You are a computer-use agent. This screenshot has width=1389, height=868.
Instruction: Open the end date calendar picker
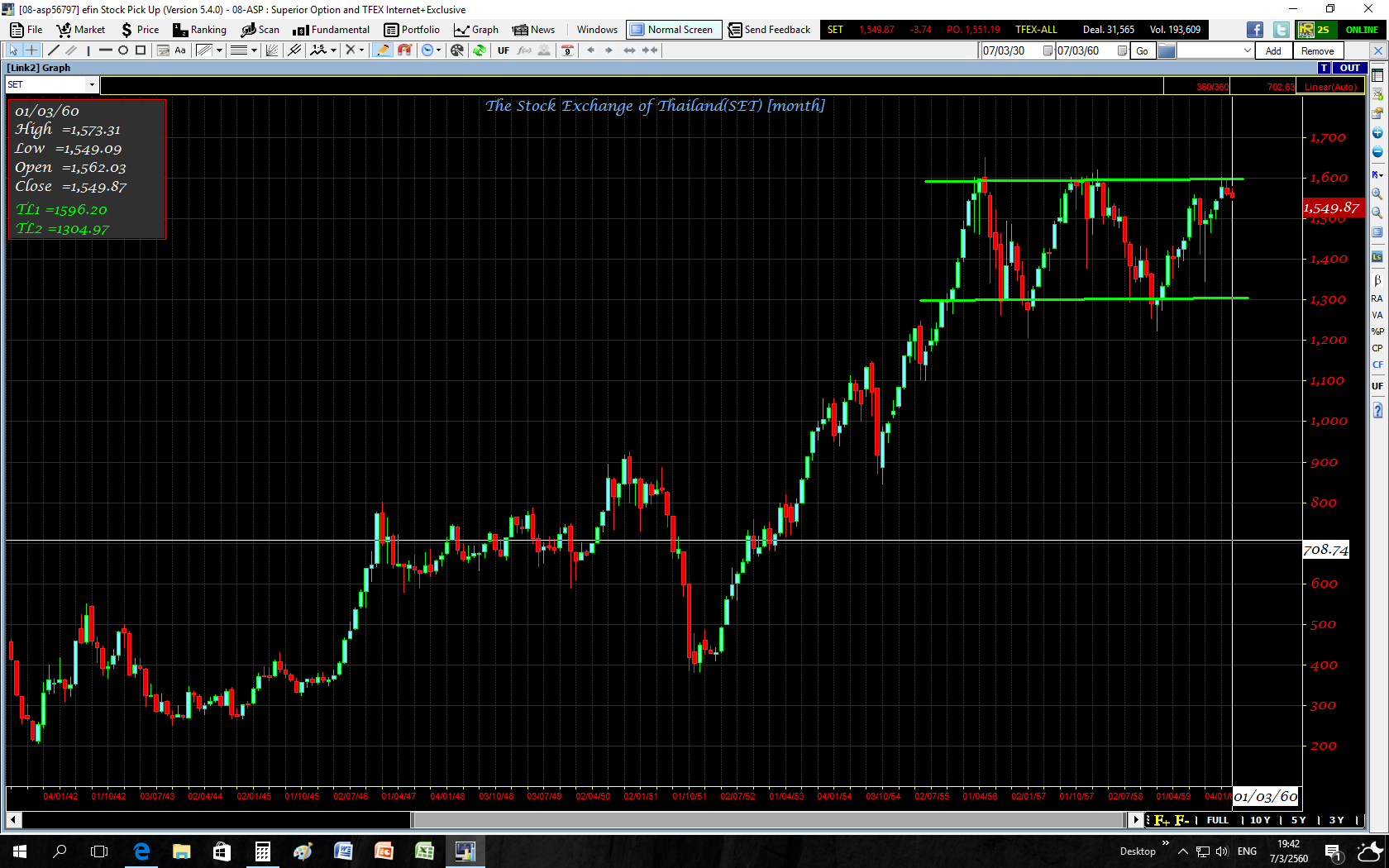tap(1122, 51)
